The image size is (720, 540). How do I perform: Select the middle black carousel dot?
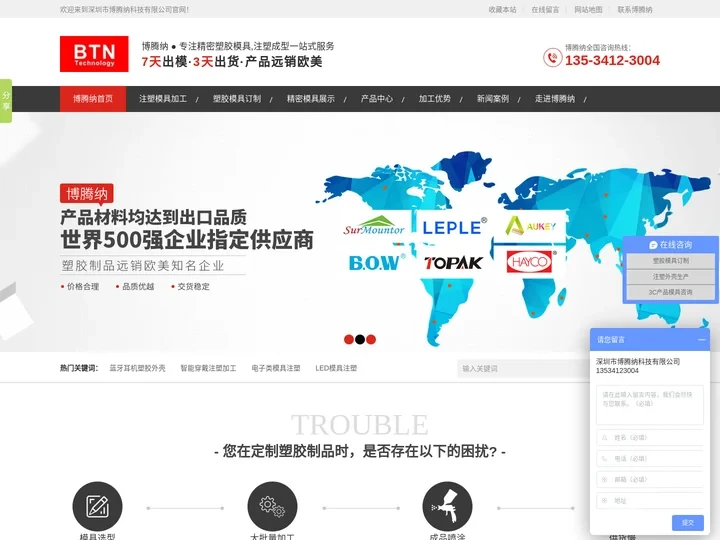[x=360, y=339]
